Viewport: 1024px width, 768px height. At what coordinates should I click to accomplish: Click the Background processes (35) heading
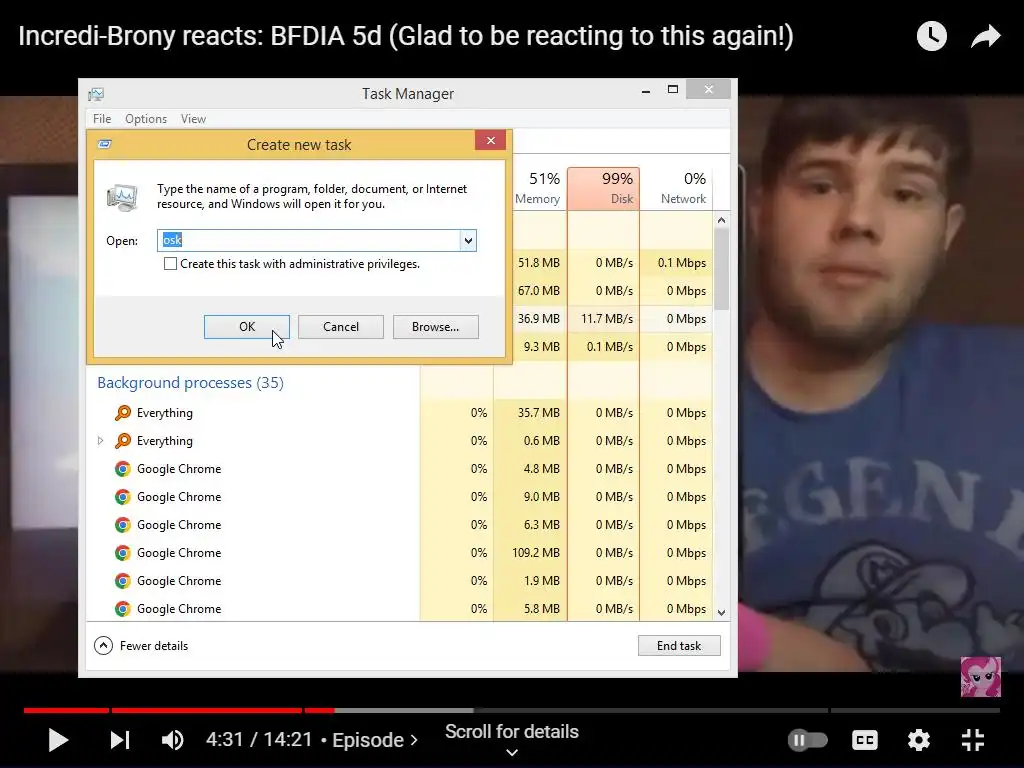point(191,383)
